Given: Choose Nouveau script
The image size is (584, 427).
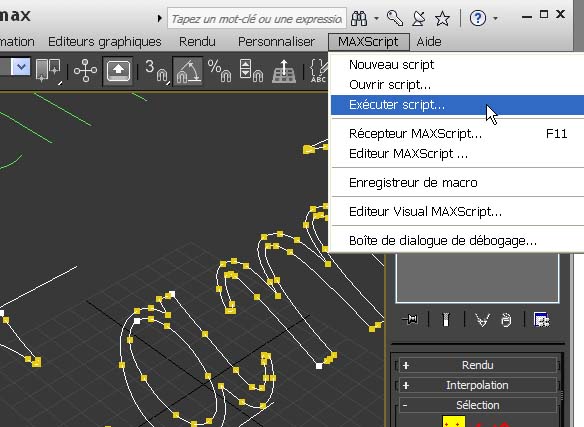Looking at the screenshot, I should 457,65.
